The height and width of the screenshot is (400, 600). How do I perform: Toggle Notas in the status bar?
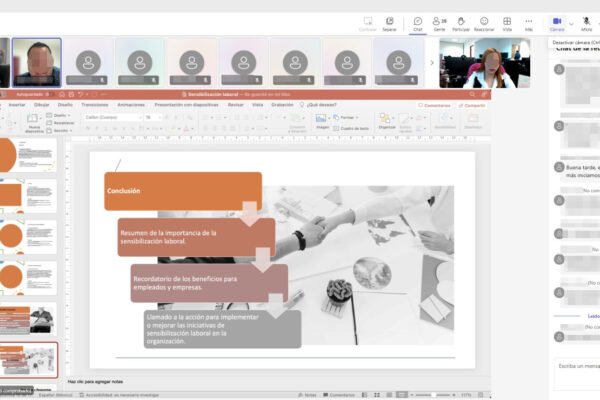307,395
